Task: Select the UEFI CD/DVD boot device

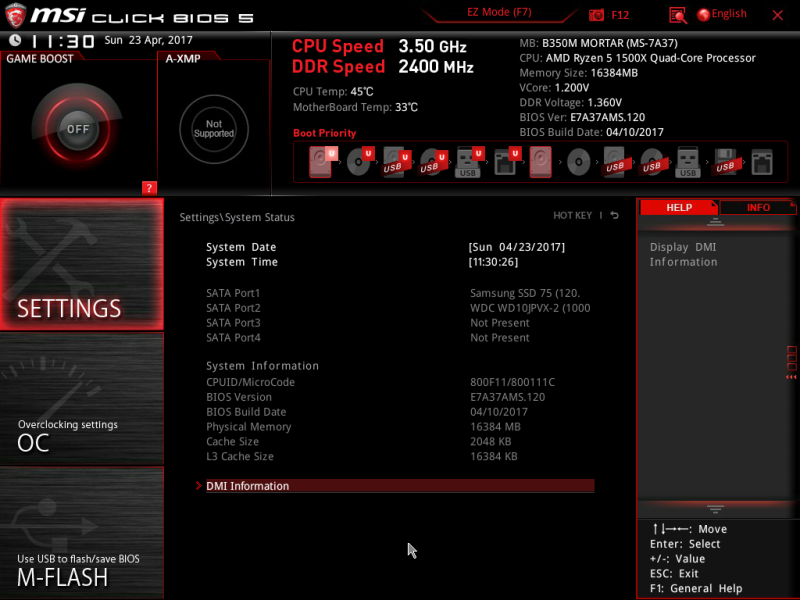Action: pyautogui.click(x=359, y=162)
